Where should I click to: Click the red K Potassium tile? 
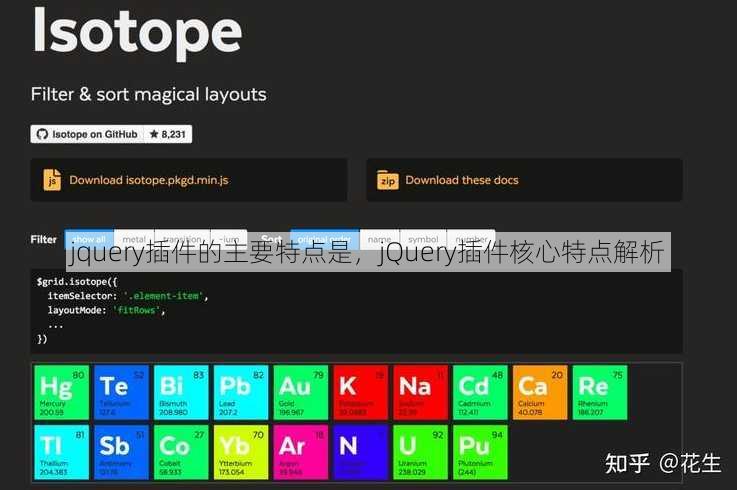[x=361, y=392]
